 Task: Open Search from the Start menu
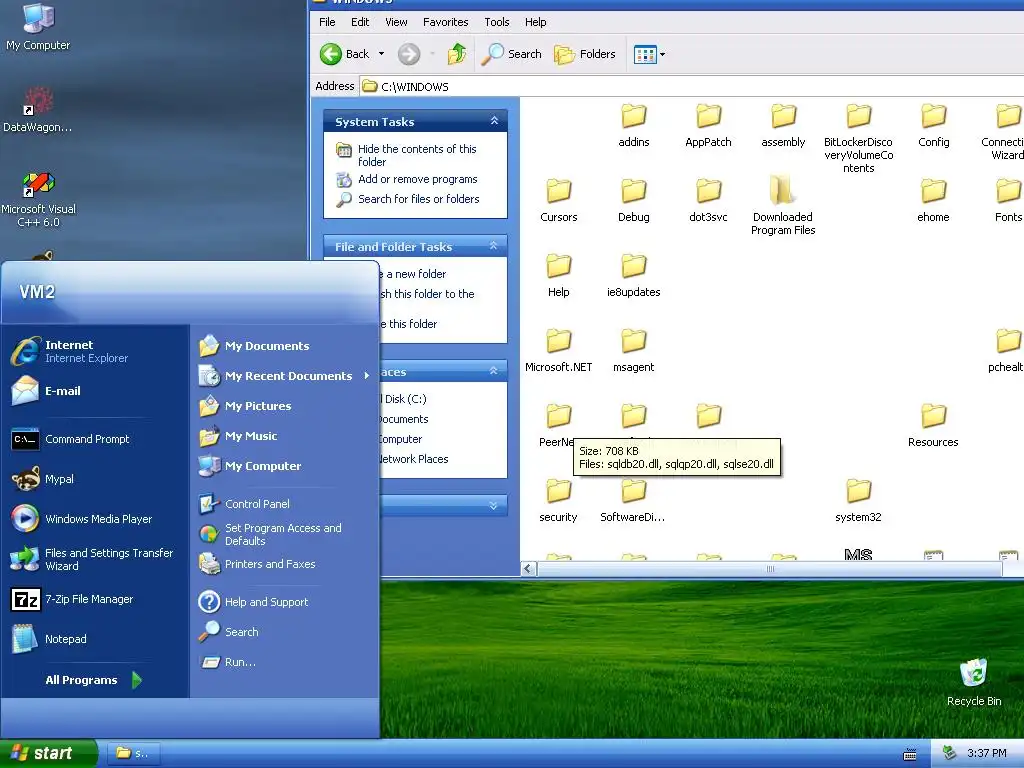click(229, 632)
